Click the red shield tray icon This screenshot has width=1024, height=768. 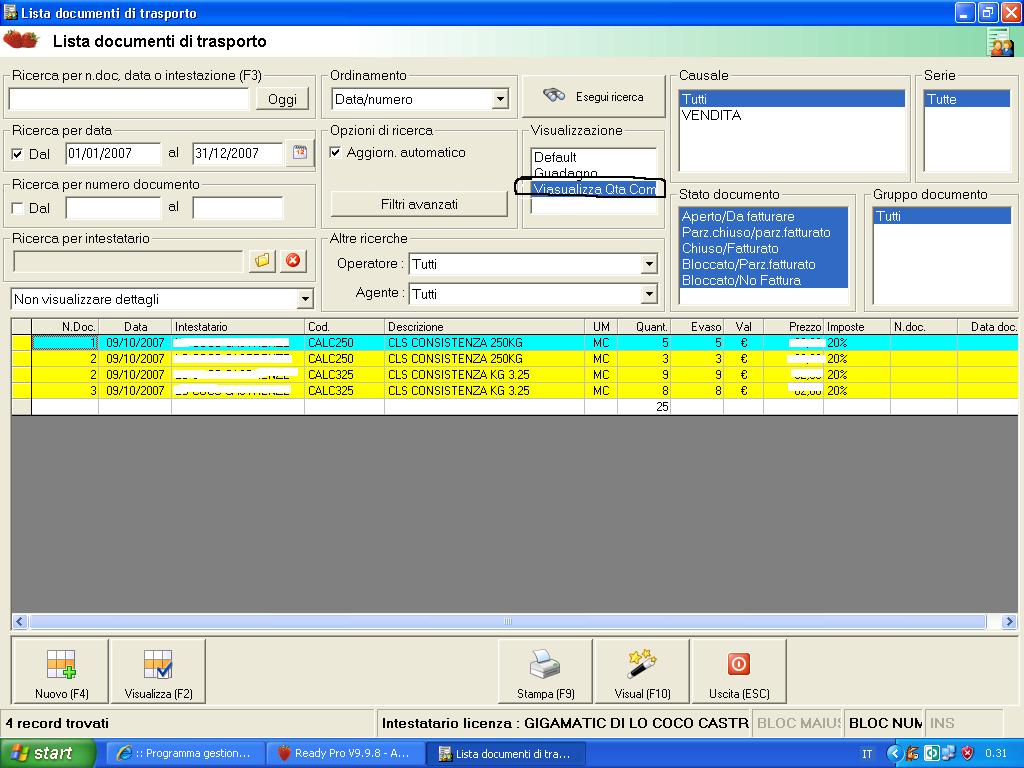pyautogui.click(x=968, y=753)
